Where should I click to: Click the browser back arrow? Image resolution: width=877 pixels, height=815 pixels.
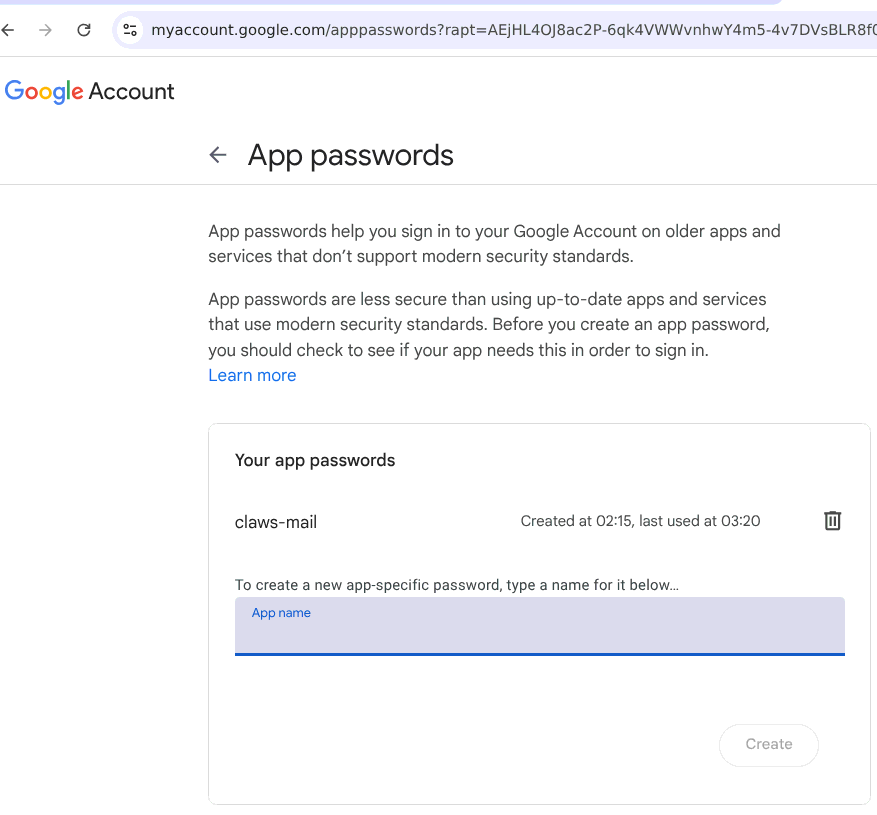(8, 30)
